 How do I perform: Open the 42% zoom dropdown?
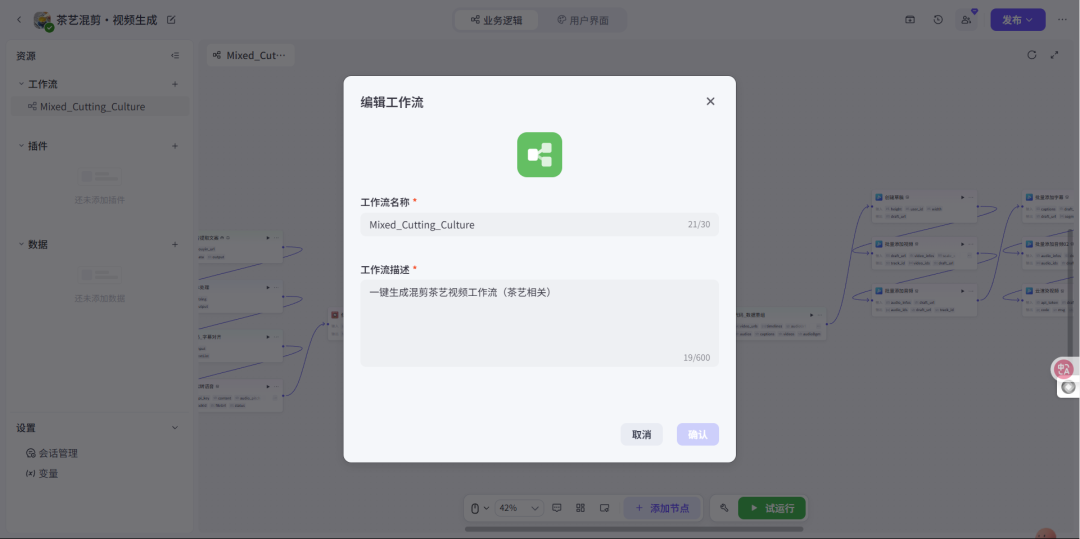click(x=519, y=508)
